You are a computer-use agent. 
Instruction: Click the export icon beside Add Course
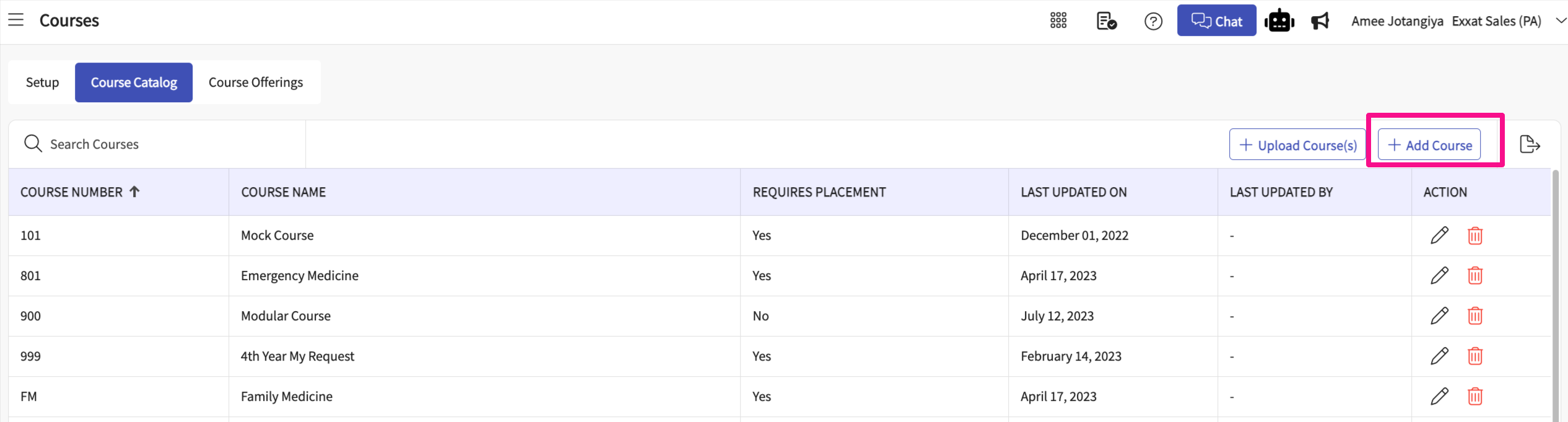pyautogui.click(x=1530, y=144)
